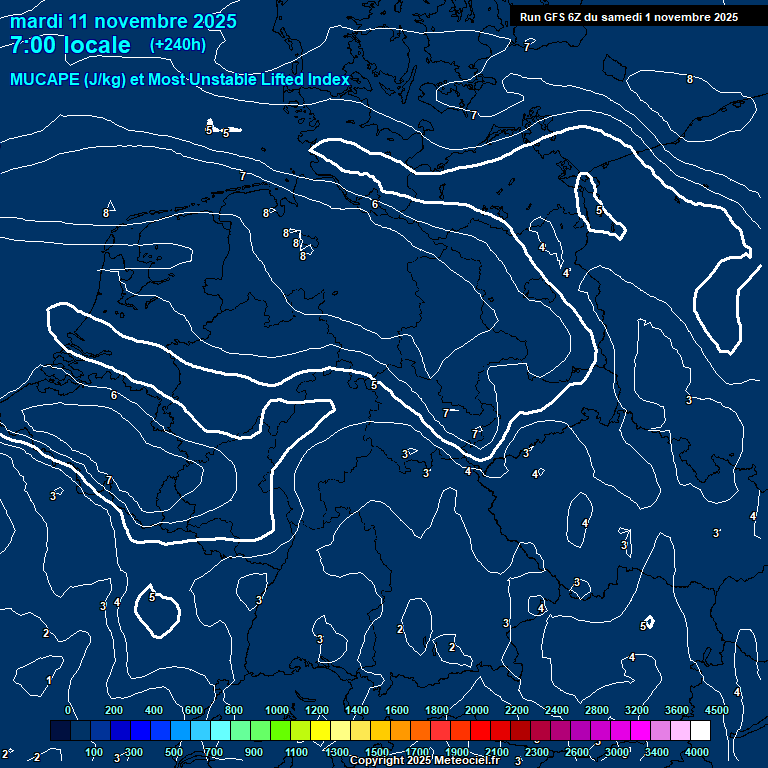Select the pale pink 3600–4000 legend swatch
768x768 pixels.
pos(680,730)
